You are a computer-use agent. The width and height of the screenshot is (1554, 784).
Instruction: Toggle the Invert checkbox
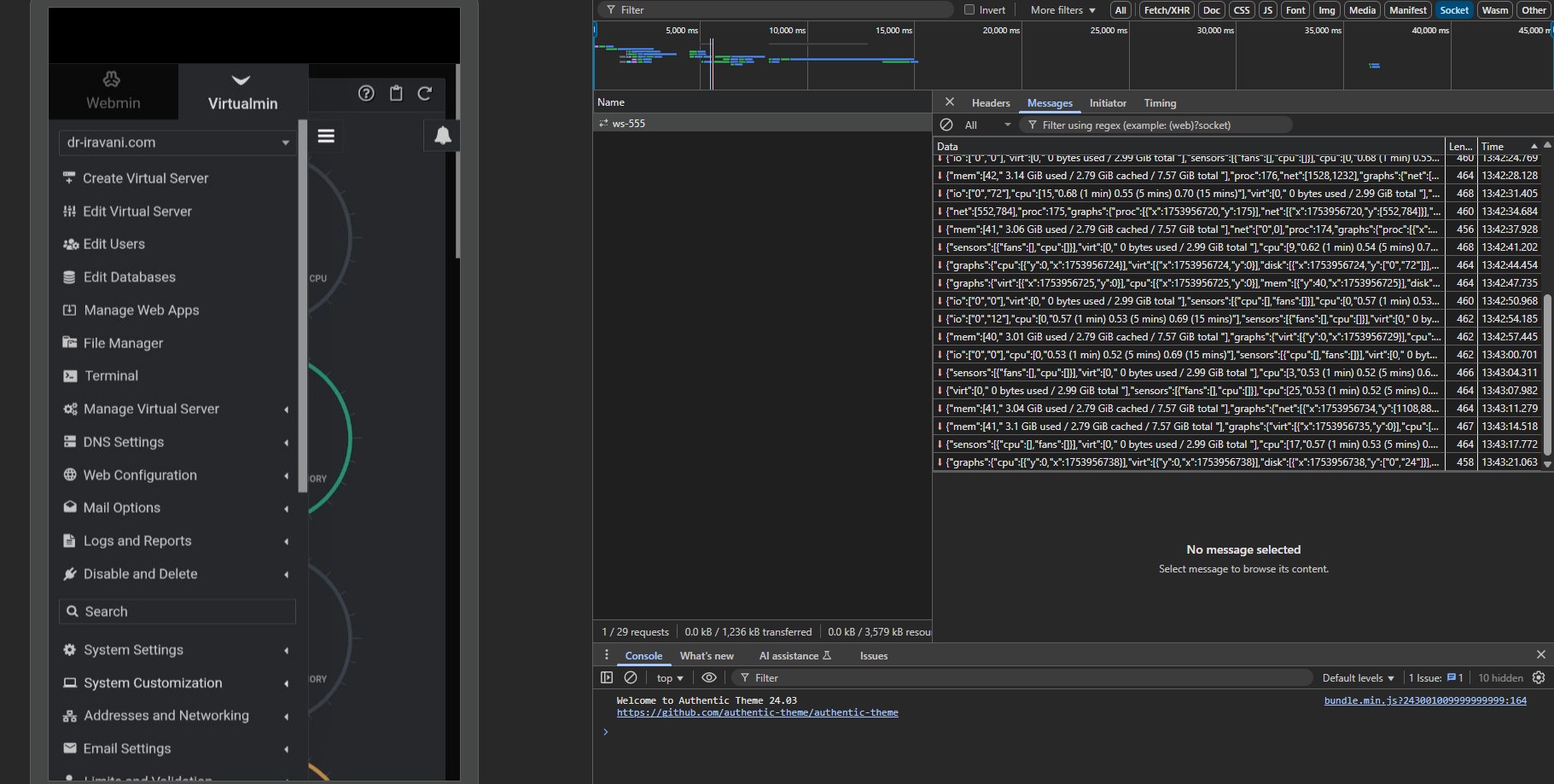969,10
